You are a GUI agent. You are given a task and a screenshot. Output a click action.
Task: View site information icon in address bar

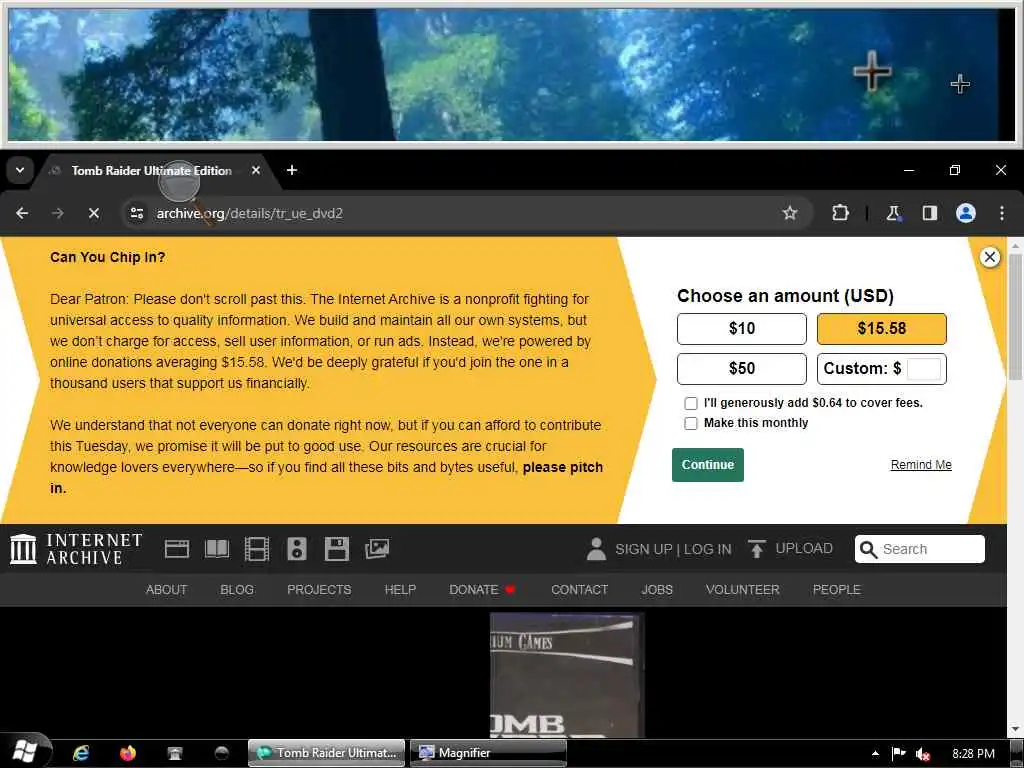pyautogui.click(x=137, y=213)
